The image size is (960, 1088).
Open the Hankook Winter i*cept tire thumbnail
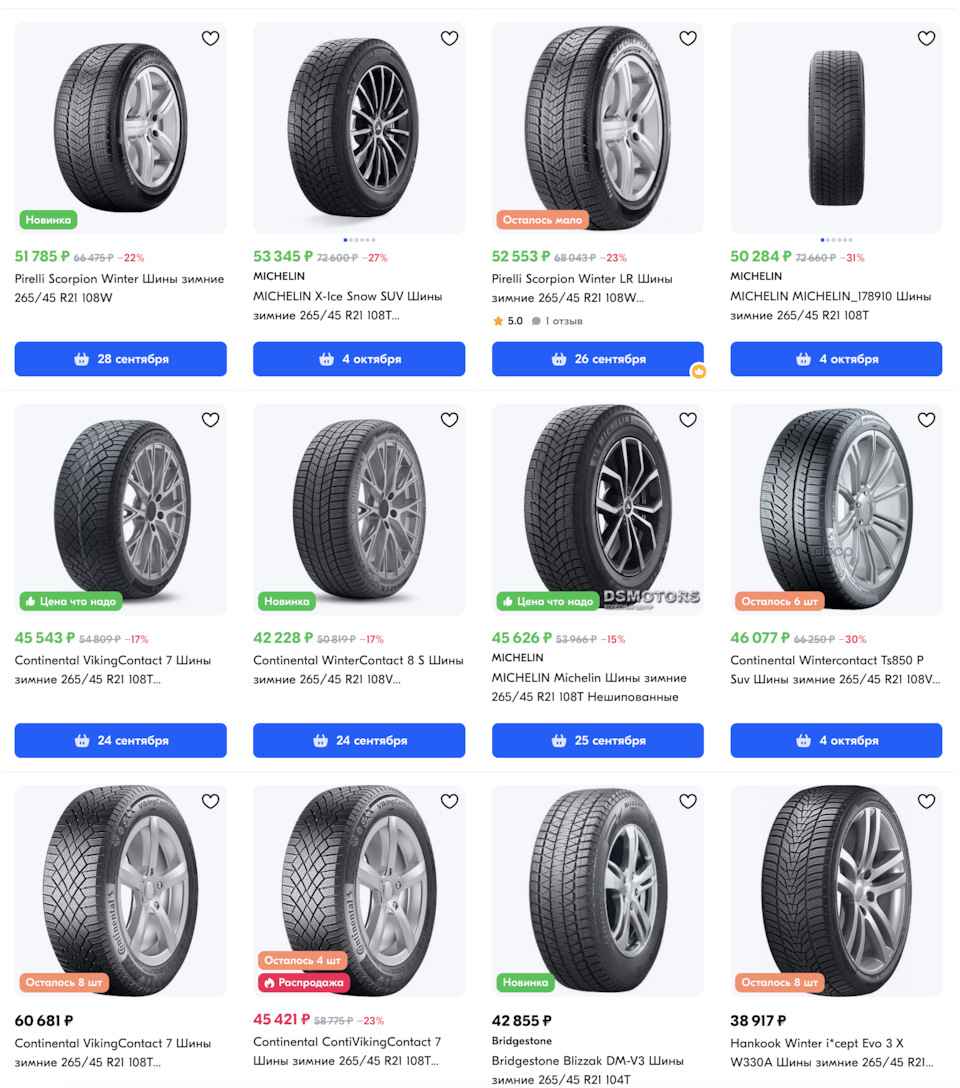[836, 890]
